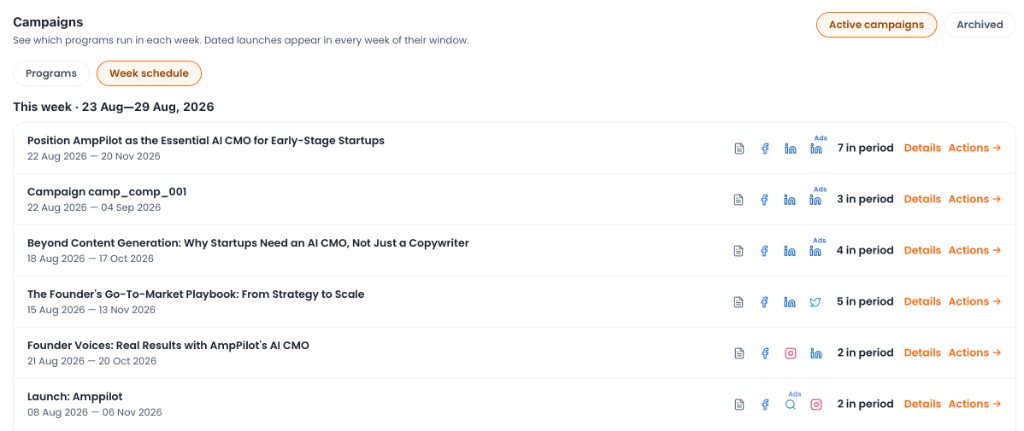Image resolution: width=1024 pixels, height=431 pixels.
Task: Click Facebook icon in Founder Voices row
Action: pos(765,353)
